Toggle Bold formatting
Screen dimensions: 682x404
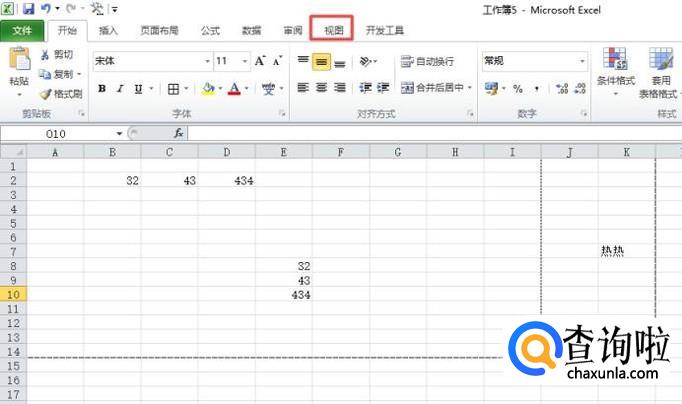click(102, 88)
